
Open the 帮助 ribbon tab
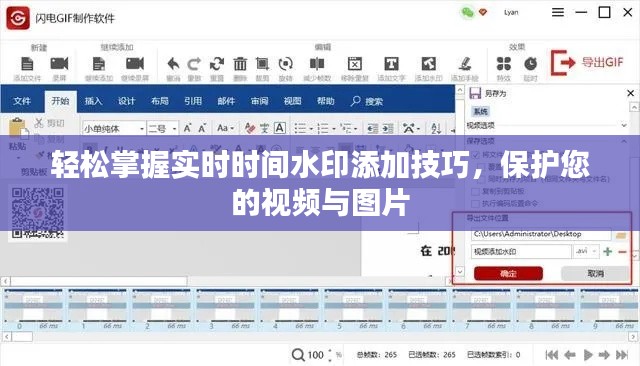click(325, 101)
